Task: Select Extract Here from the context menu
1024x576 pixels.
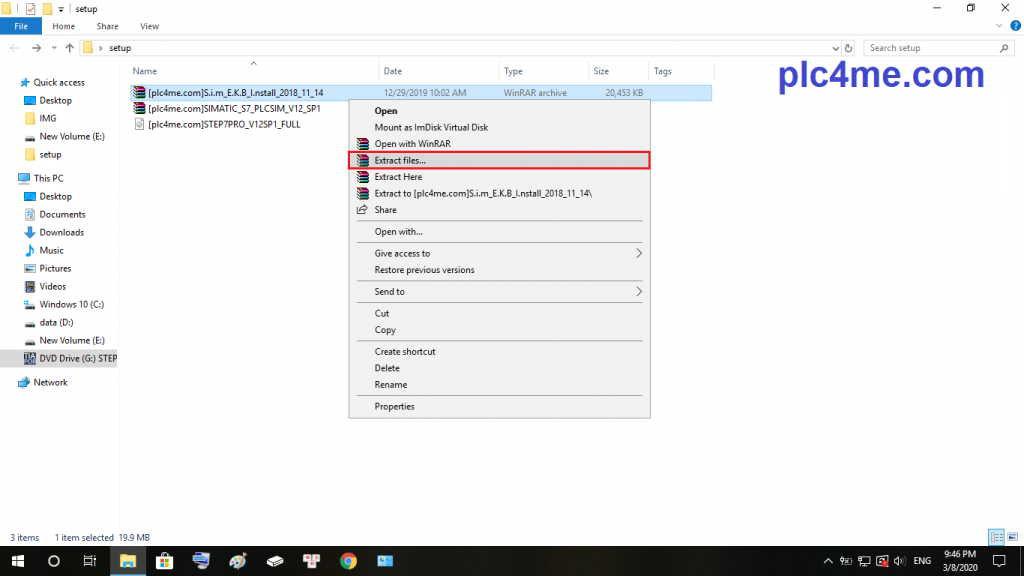Action: coord(398,177)
